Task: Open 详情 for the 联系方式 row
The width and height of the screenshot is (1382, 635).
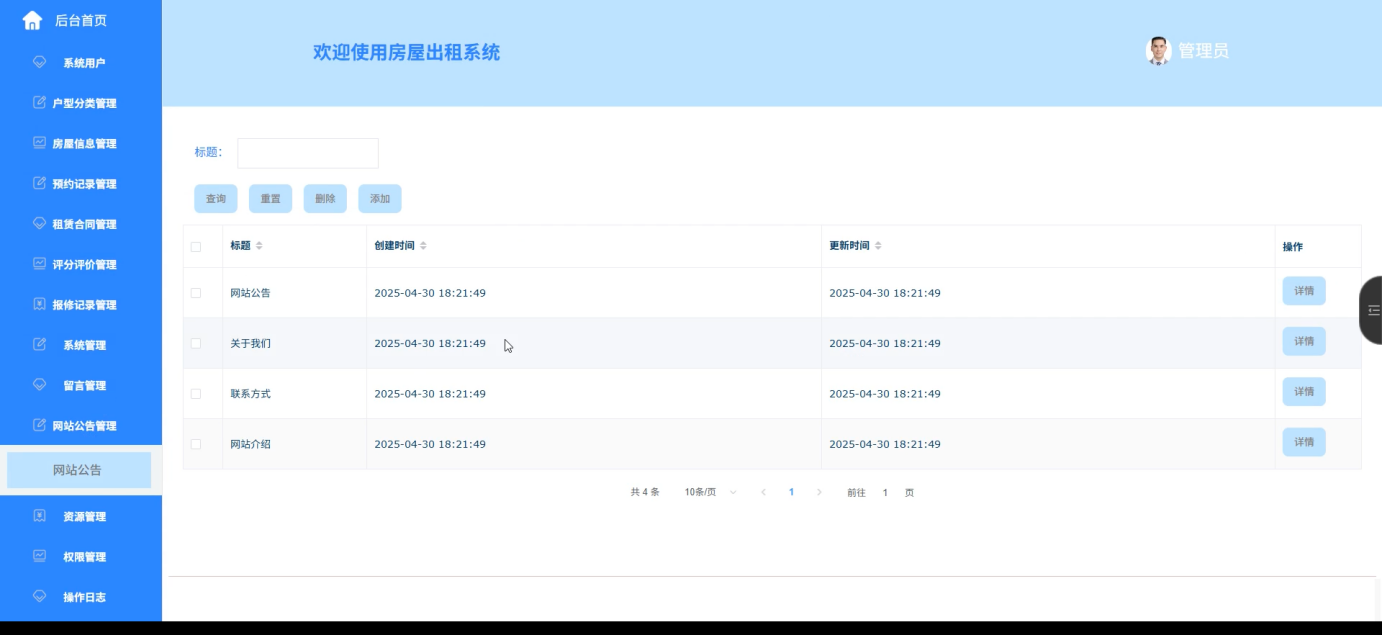Action: pos(1304,391)
